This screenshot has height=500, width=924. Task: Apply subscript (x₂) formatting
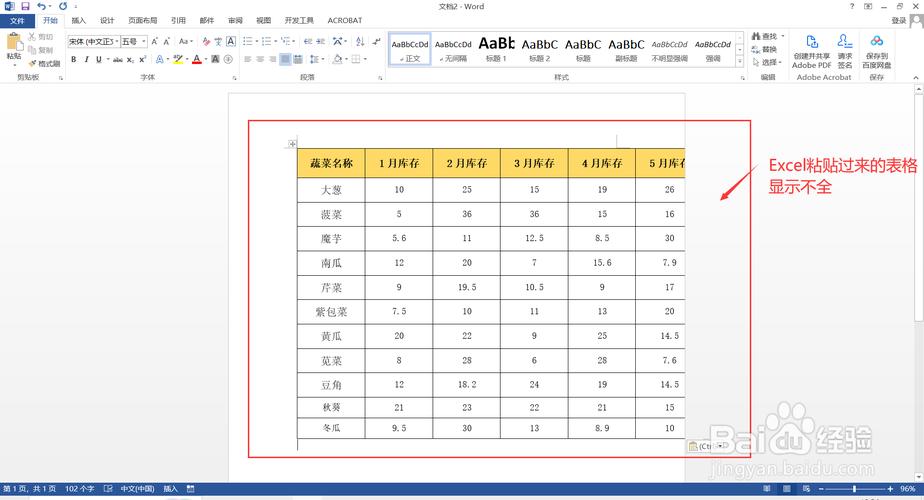tap(130, 60)
